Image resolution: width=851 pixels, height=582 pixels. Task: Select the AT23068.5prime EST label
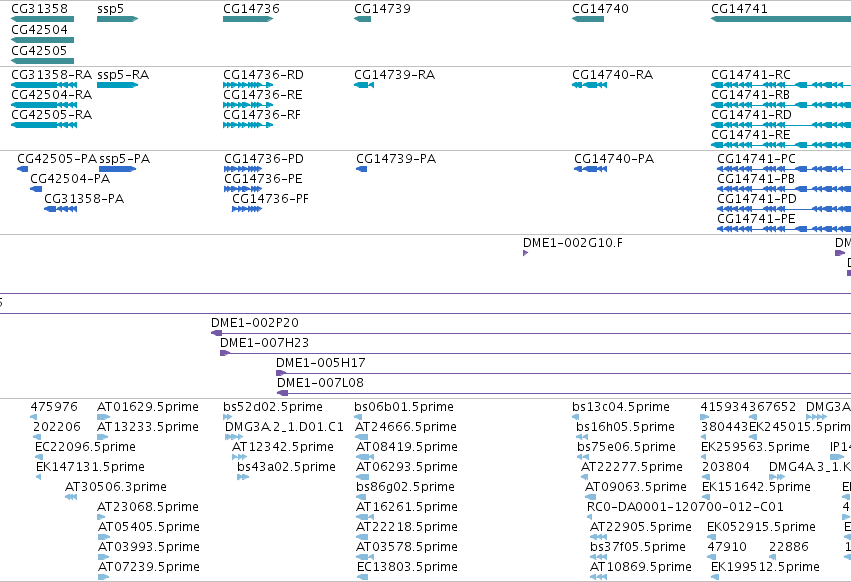pos(148,508)
